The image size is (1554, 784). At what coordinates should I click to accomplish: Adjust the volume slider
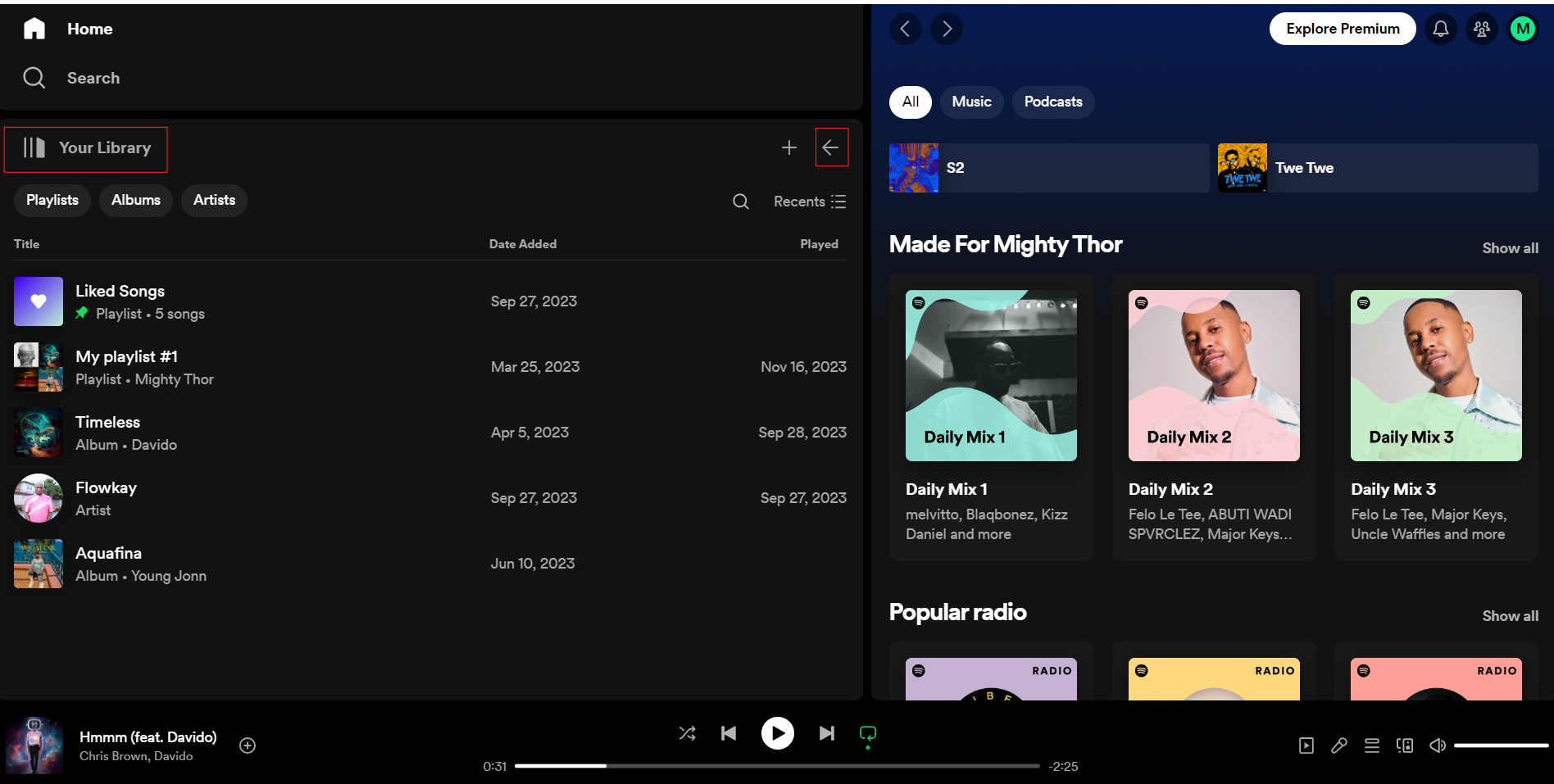pos(1502,745)
